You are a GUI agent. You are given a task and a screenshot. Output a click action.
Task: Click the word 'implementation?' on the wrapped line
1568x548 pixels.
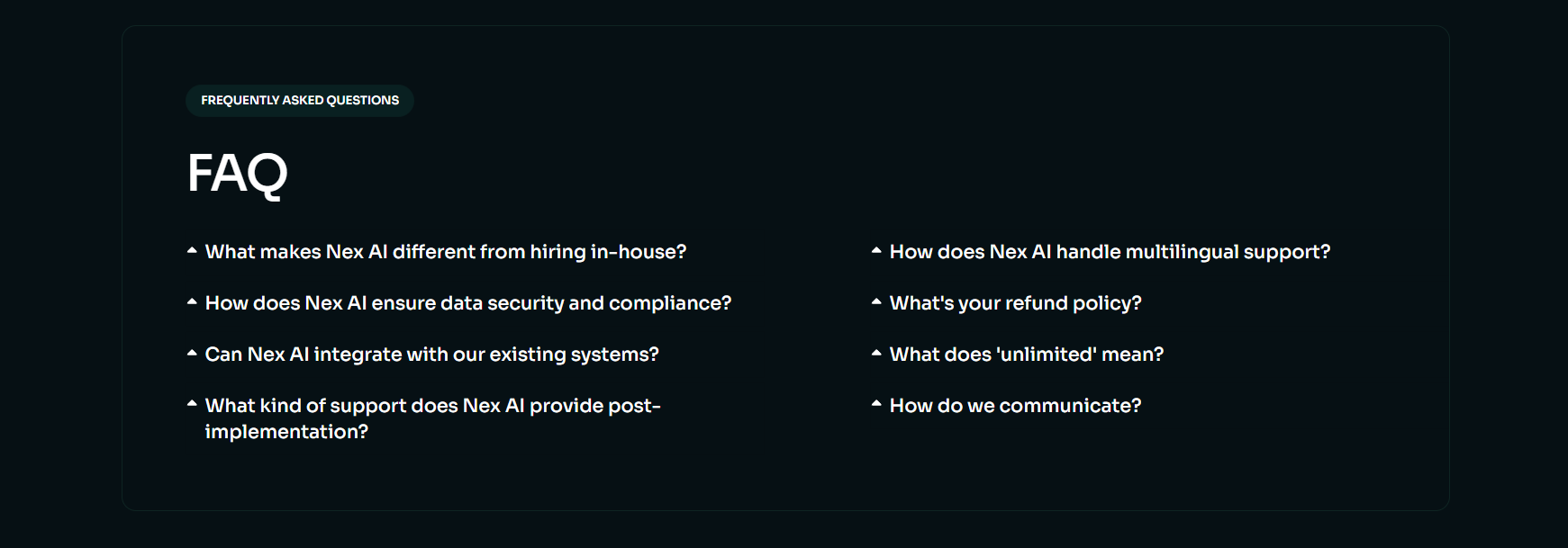286,432
